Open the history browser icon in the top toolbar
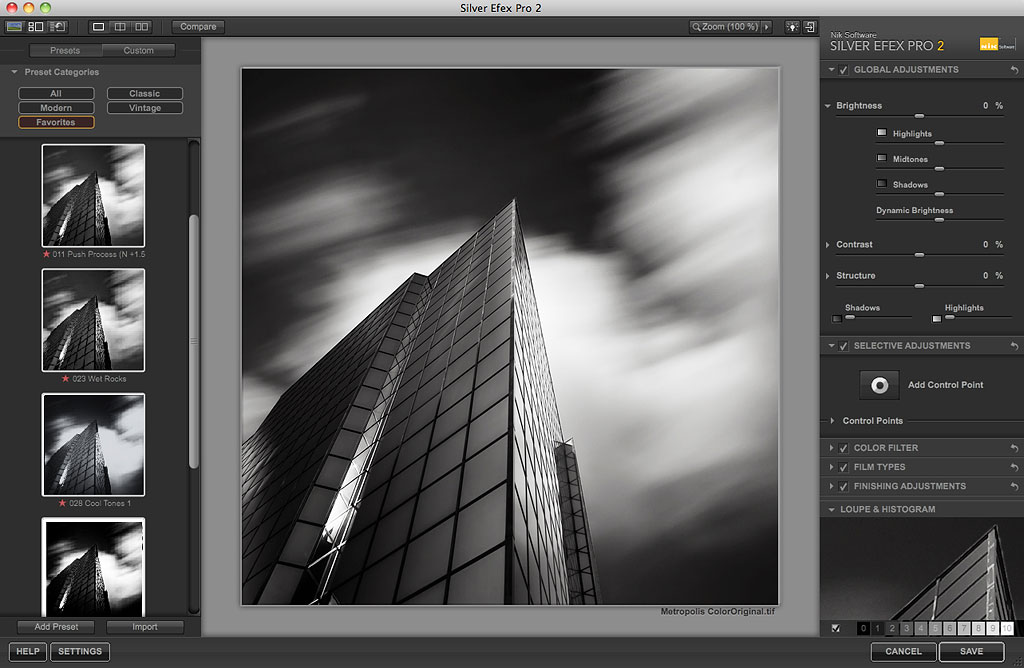Image resolution: width=1024 pixels, height=668 pixels. pyautogui.click(x=58, y=27)
